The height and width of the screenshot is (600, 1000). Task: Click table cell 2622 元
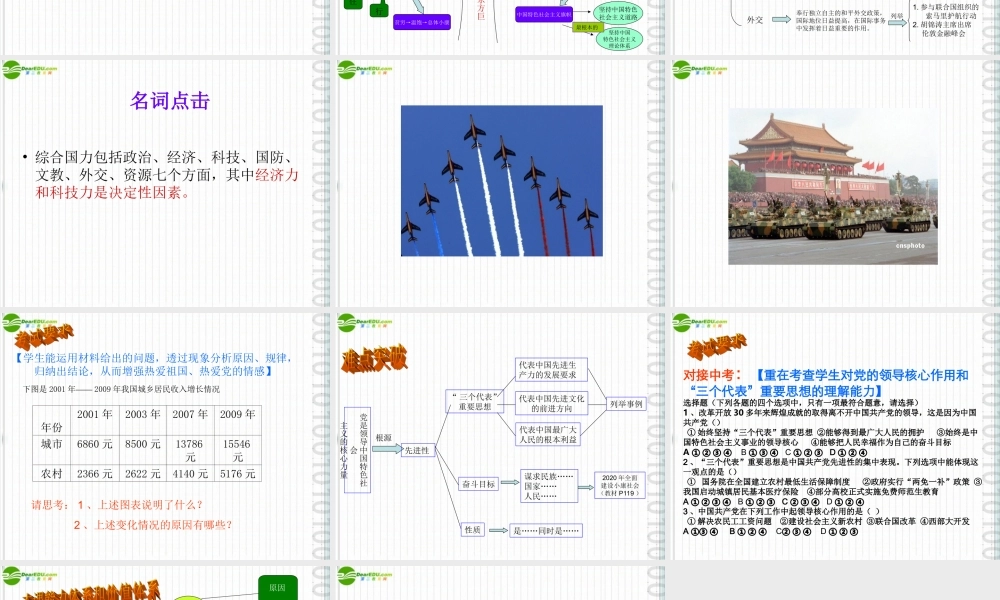(x=142, y=474)
